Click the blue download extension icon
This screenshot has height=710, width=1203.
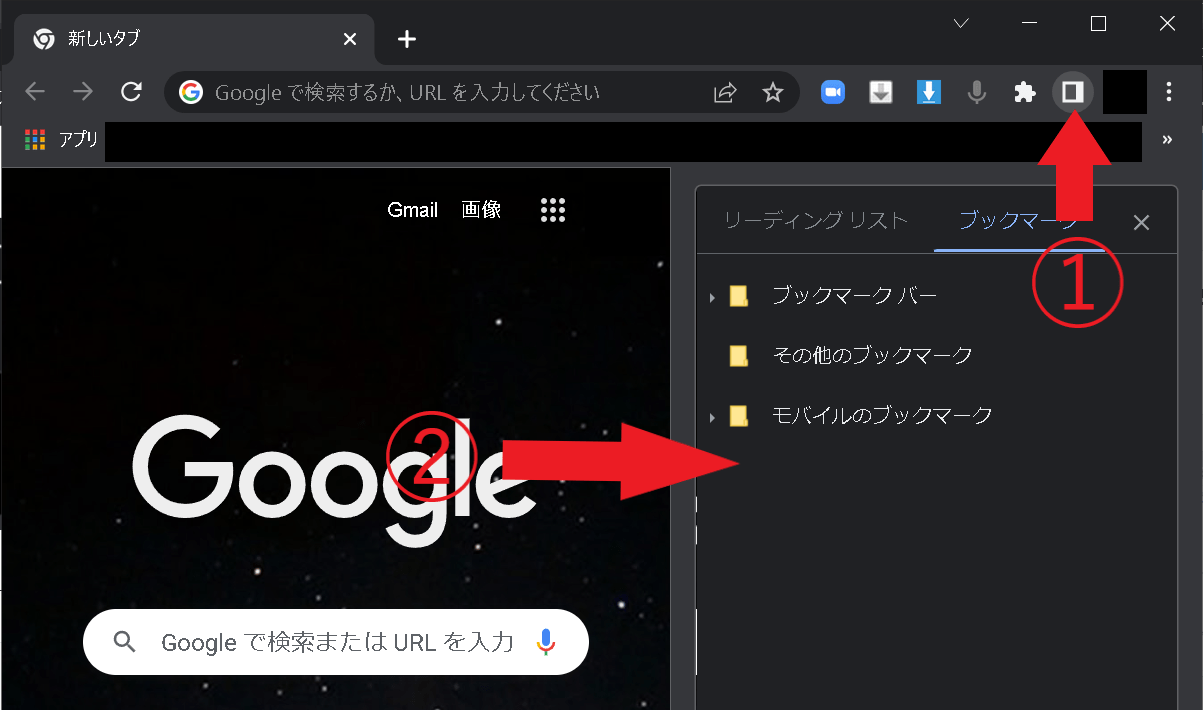pos(929,93)
